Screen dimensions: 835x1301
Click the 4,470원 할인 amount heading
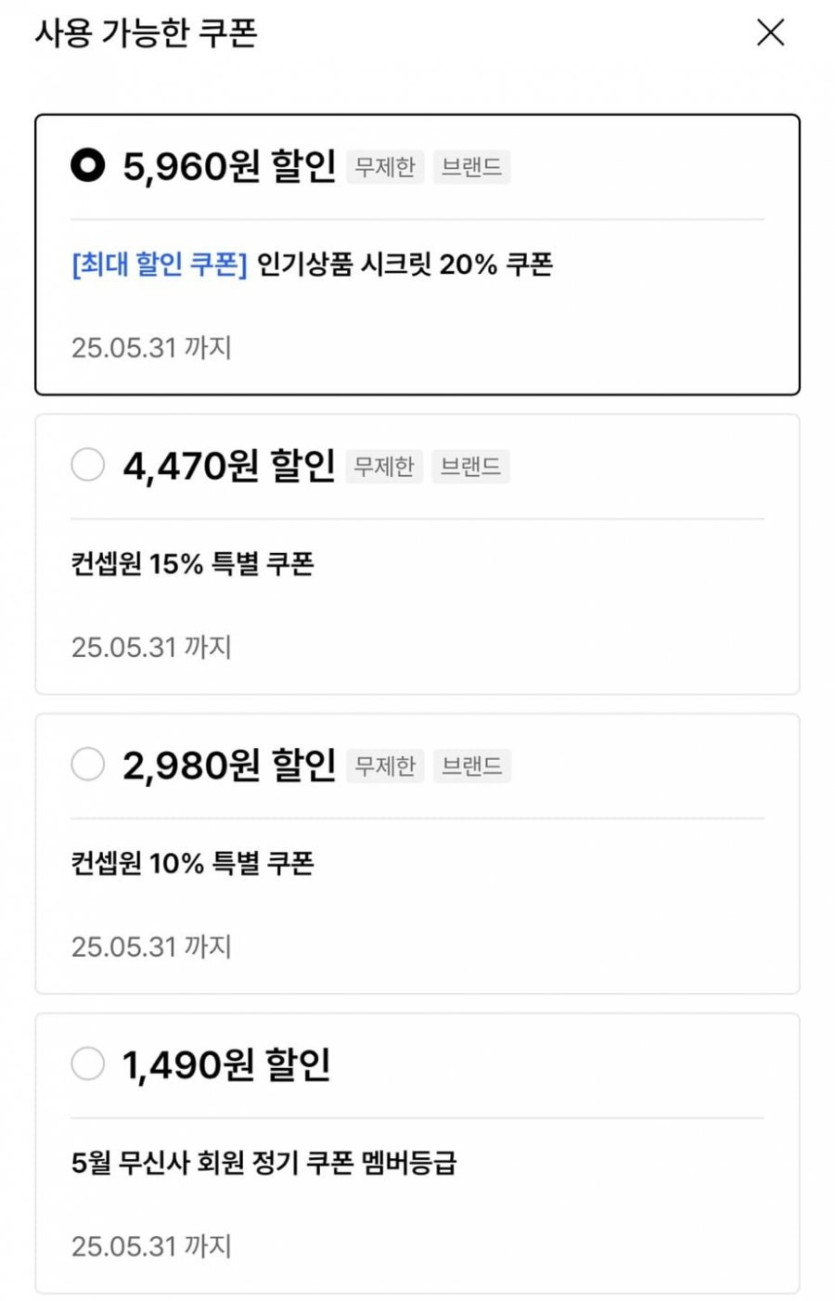pos(229,466)
